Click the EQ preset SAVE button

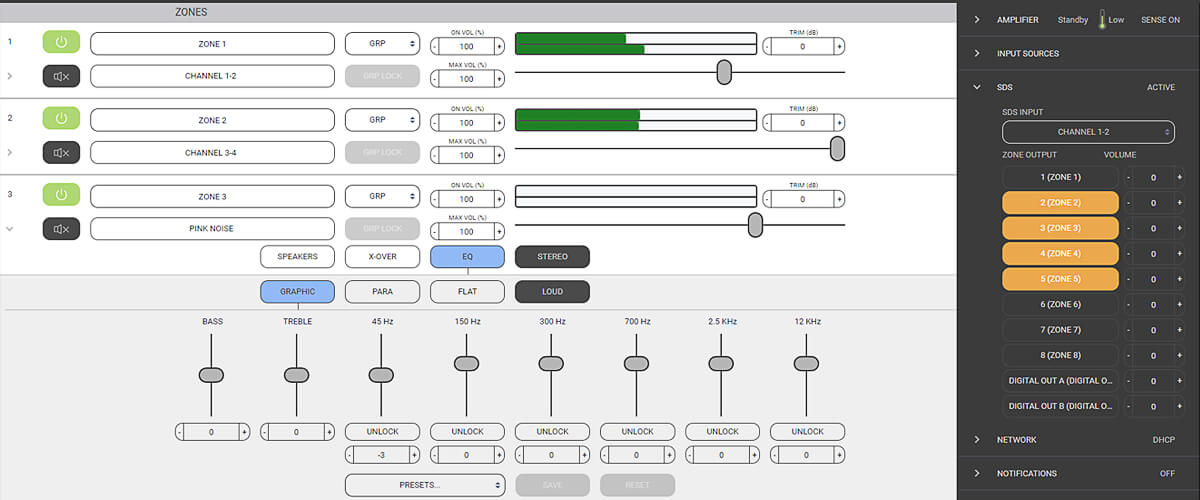click(552, 485)
